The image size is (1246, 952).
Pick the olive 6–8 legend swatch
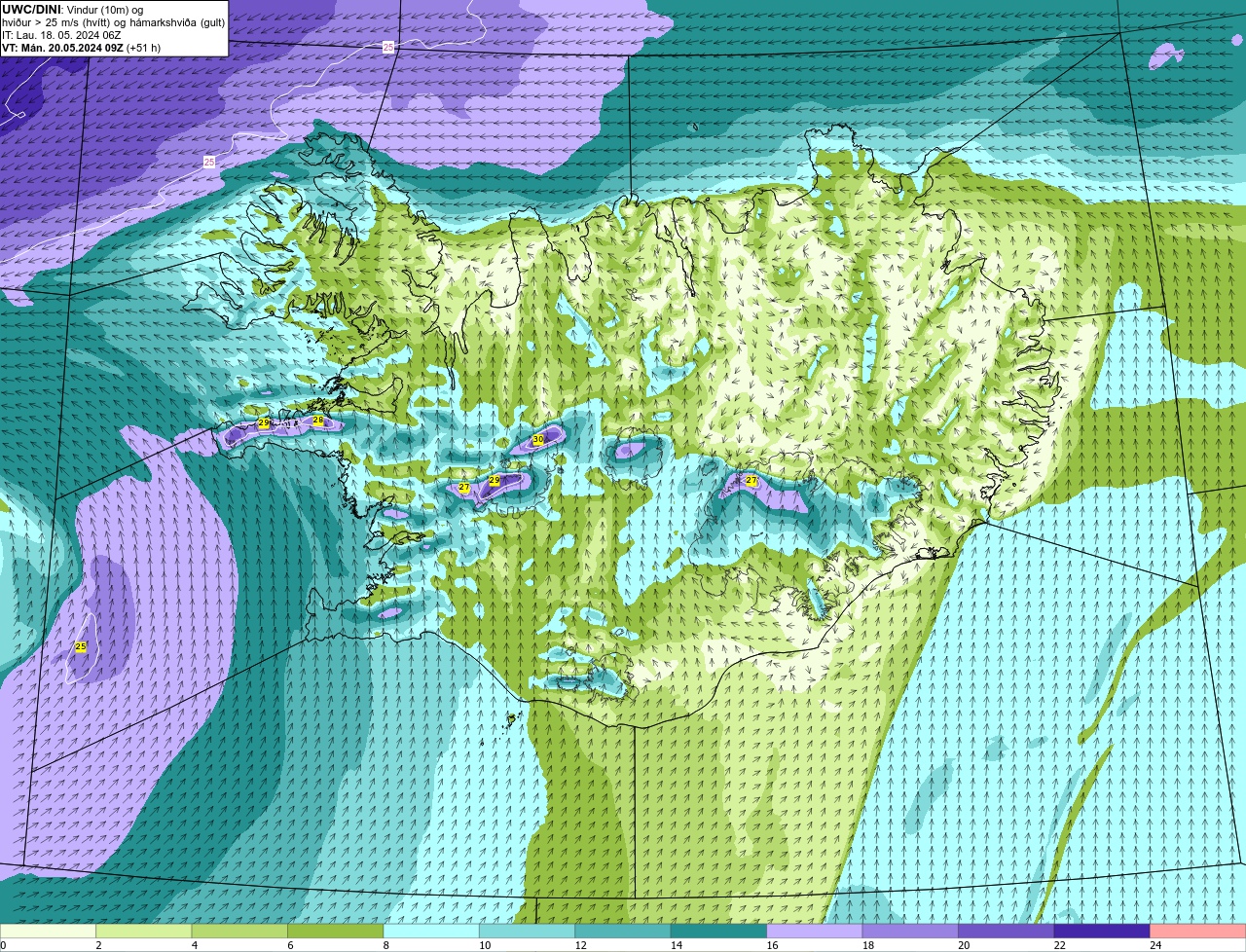pos(336,932)
